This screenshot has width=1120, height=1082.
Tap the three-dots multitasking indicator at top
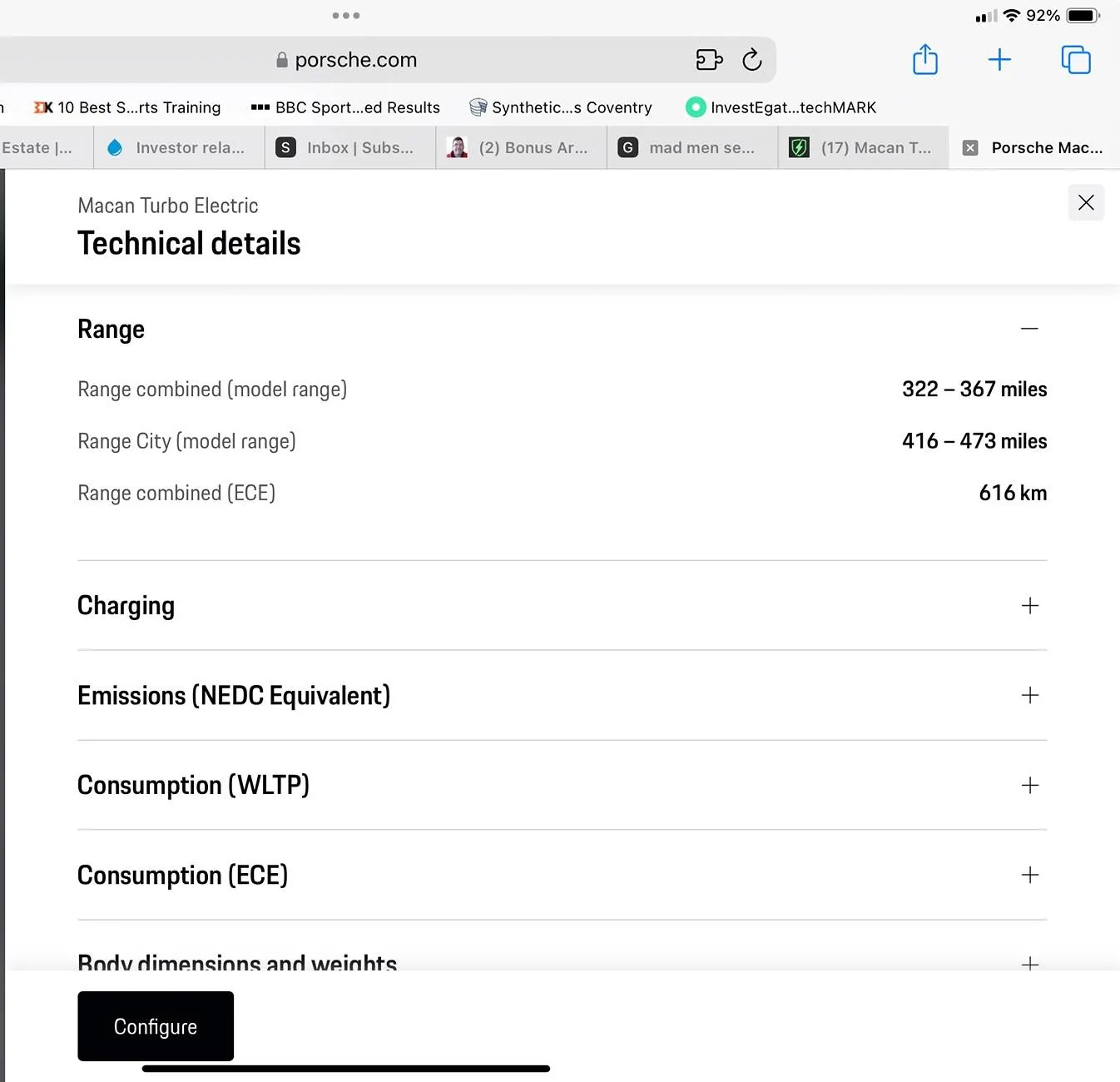[x=346, y=14]
